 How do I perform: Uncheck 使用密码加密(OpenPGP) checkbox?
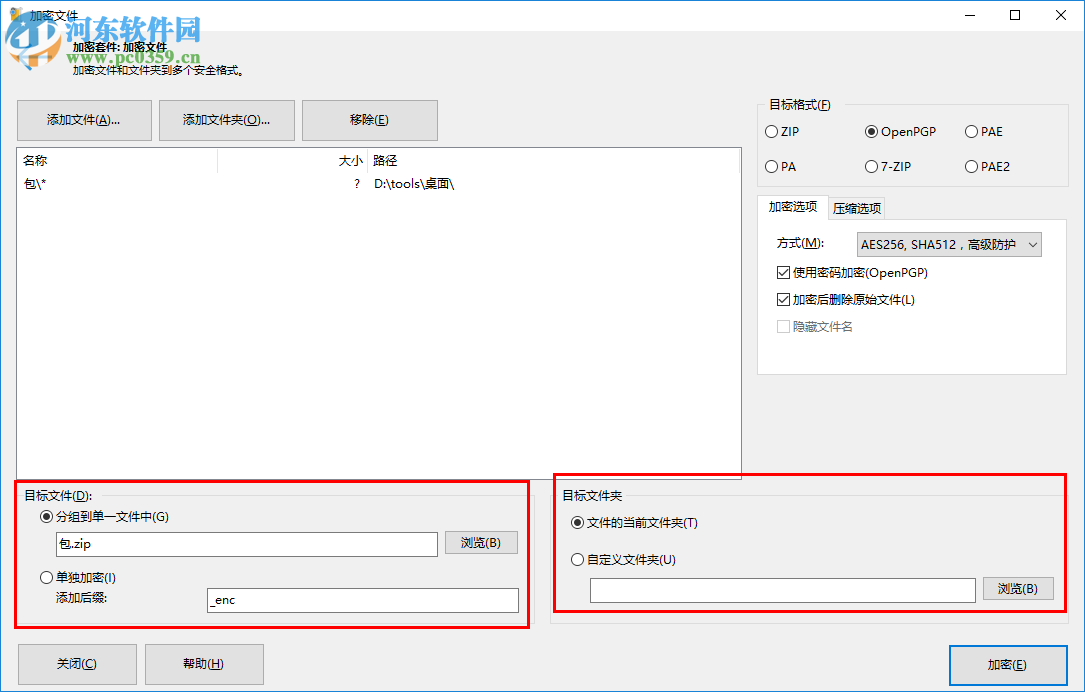pyautogui.click(x=784, y=272)
